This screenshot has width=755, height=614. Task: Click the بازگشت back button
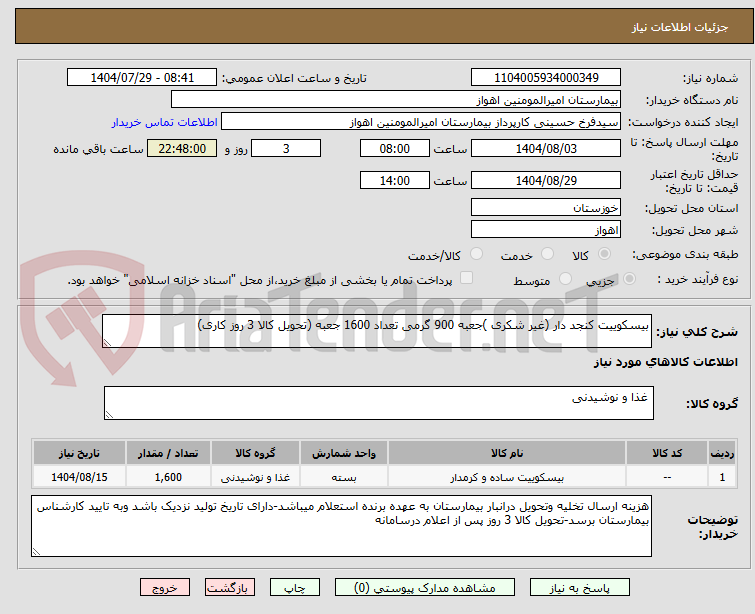230,588
